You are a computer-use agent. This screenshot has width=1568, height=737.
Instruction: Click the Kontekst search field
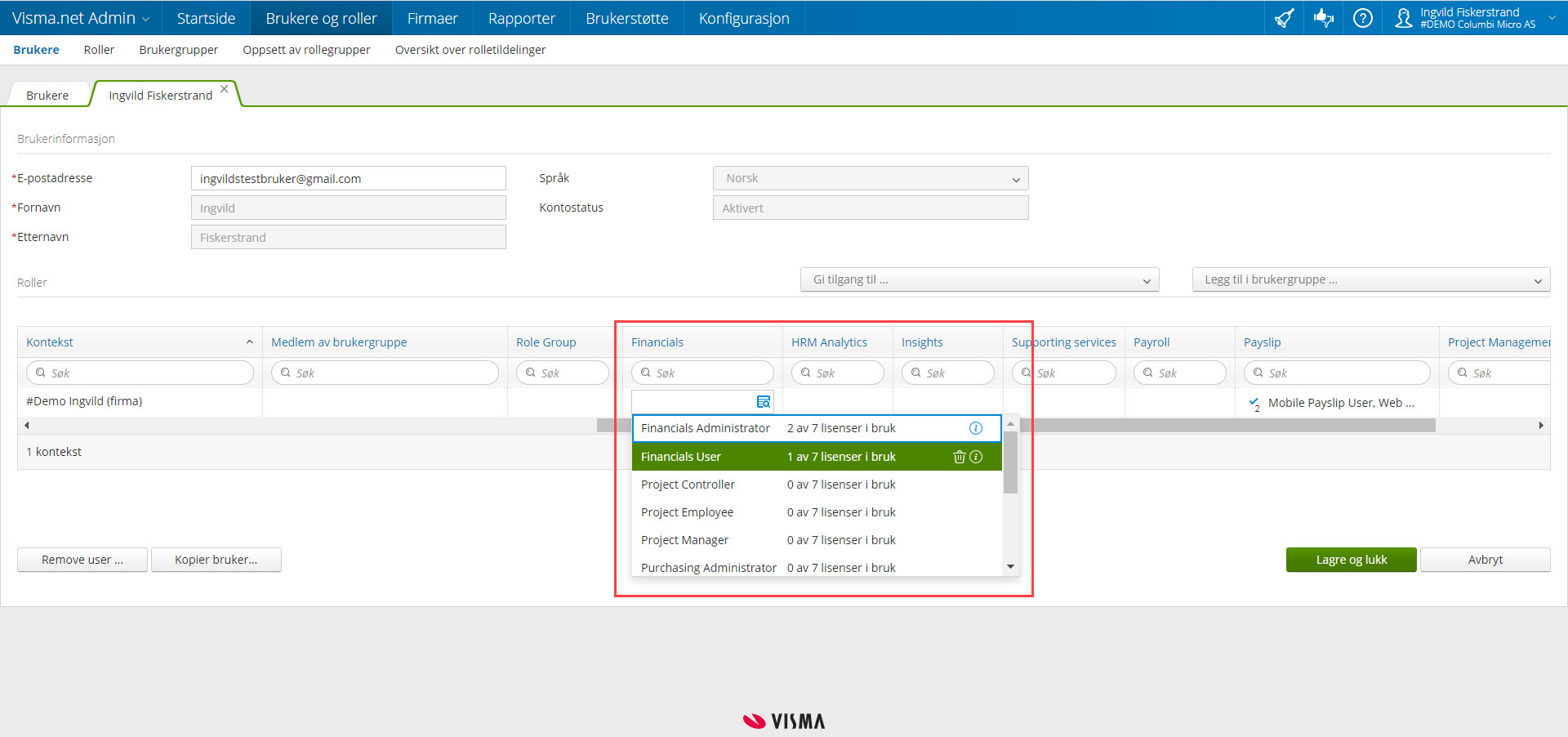pos(140,373)
